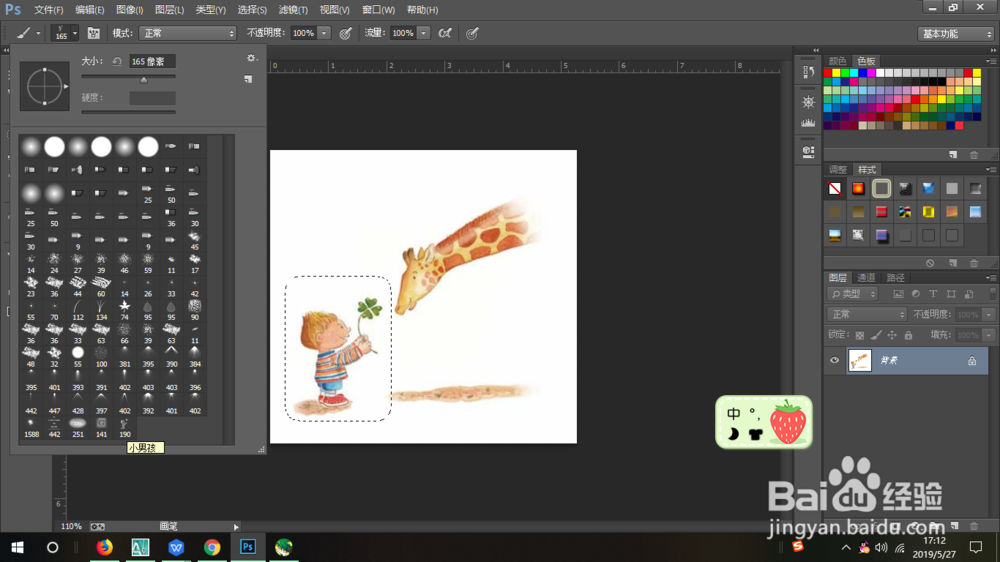
Task: Enable airbrush build-up mode
Action: [x=445, y=33]
